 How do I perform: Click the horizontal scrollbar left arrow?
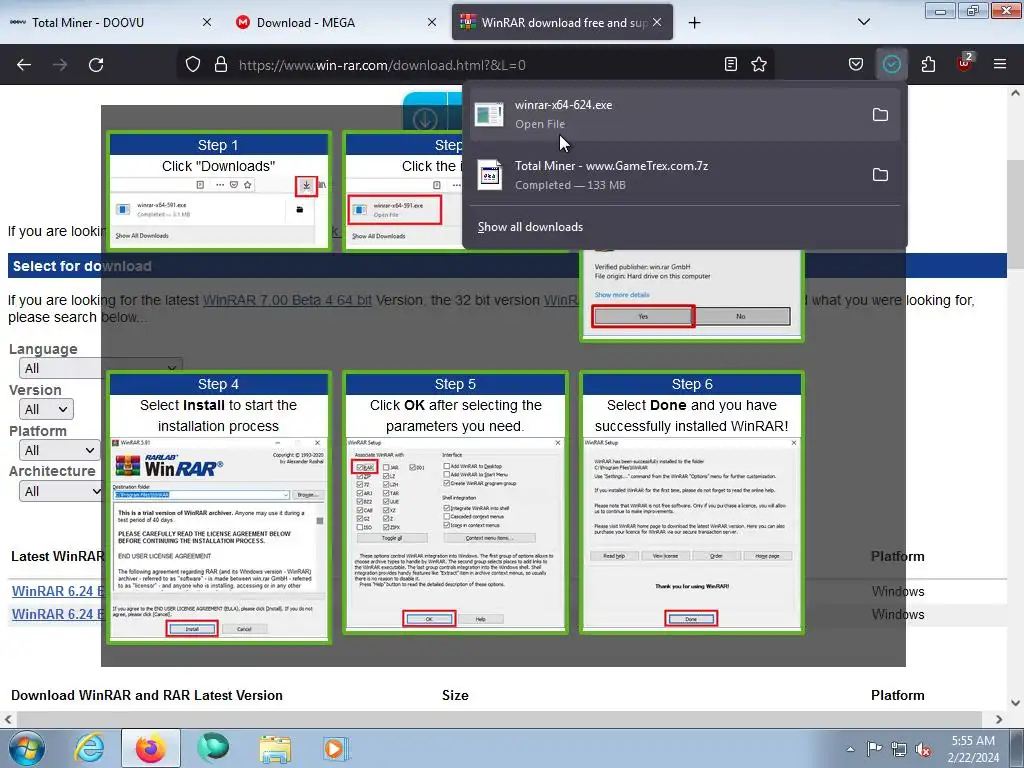coord(8,719)
